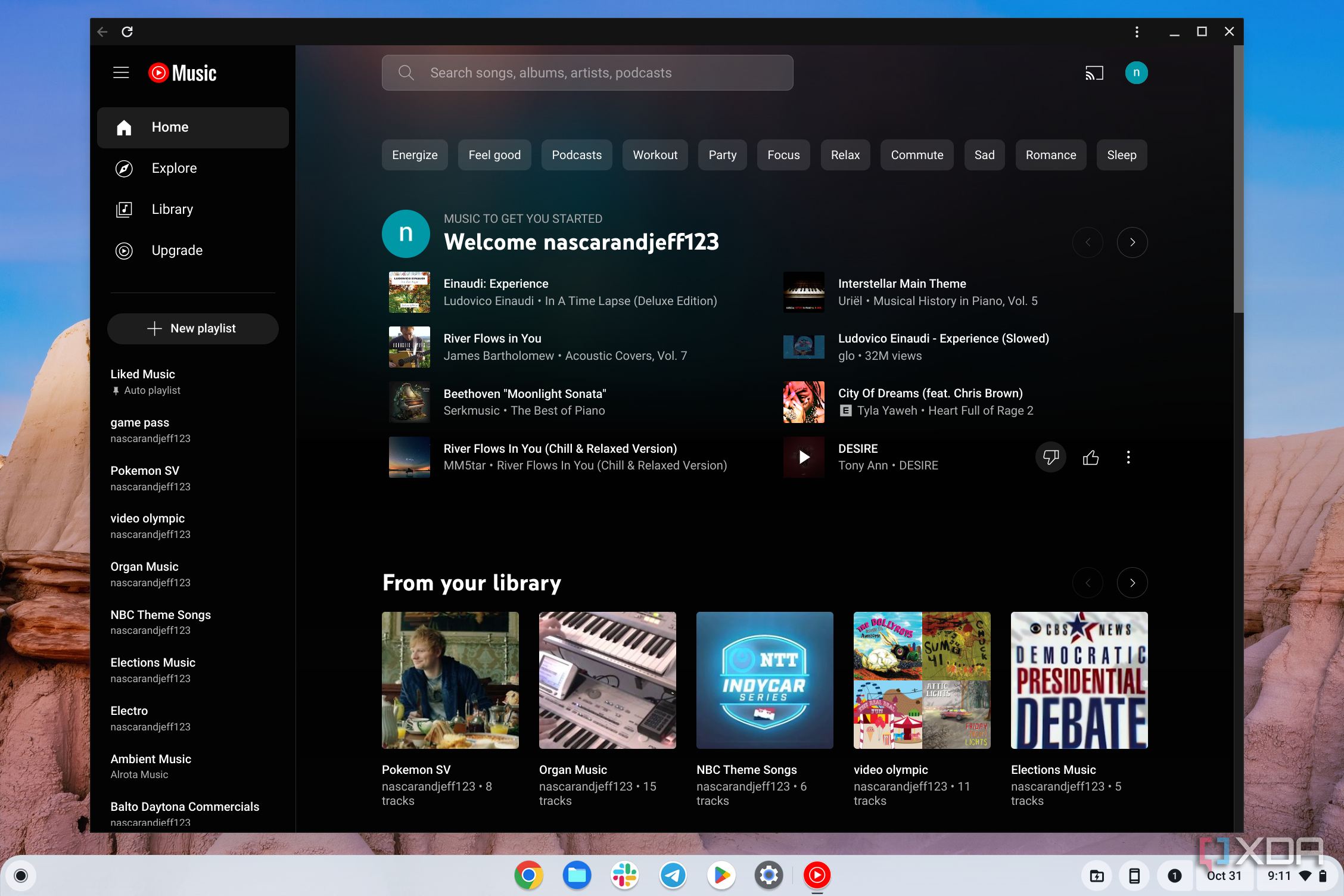This screenshot has width=1344, height=896.
Task: Open Electro playlist in sidebar
Action: [x=193, y=718]
